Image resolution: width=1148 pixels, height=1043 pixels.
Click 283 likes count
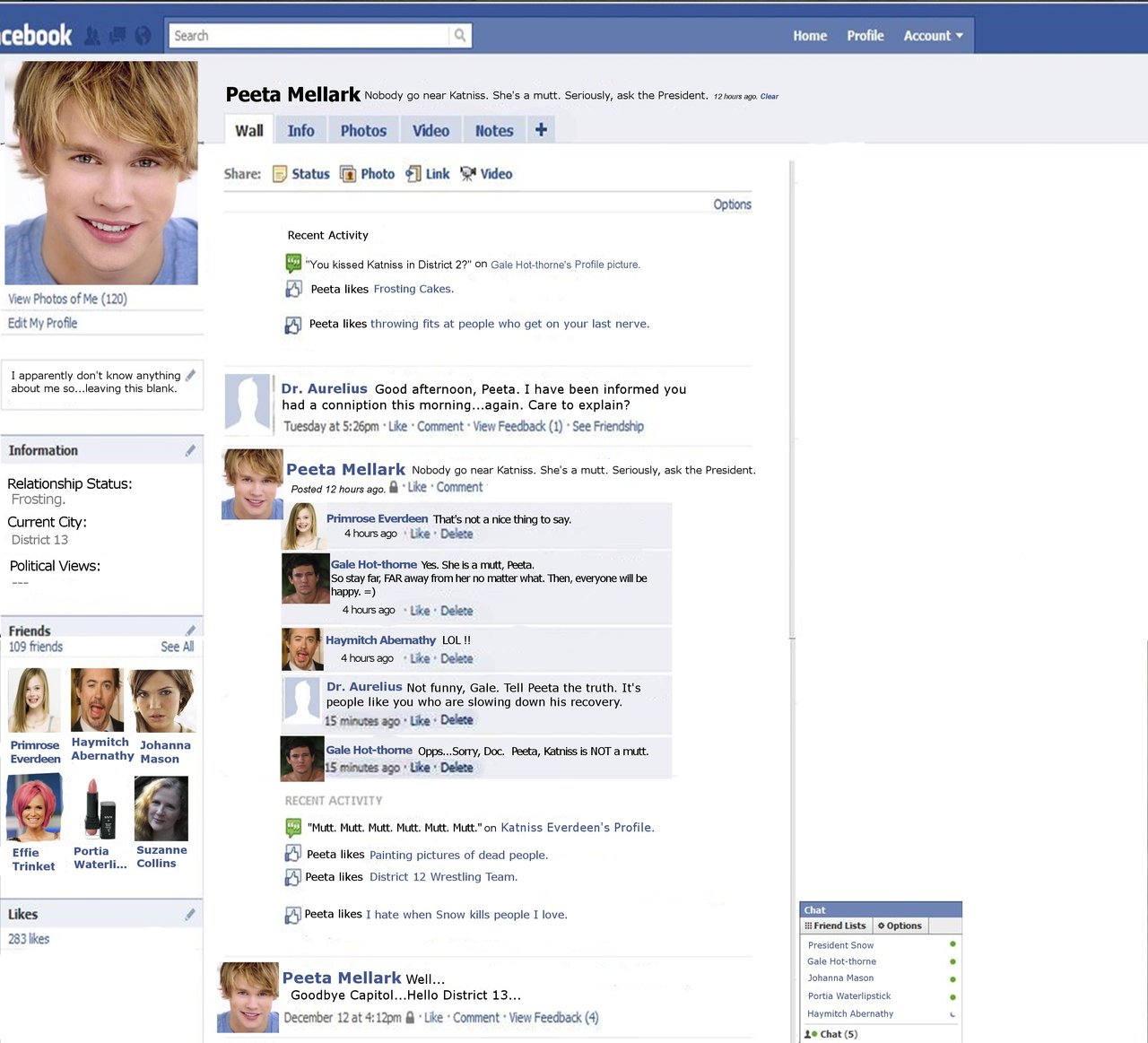29,939
